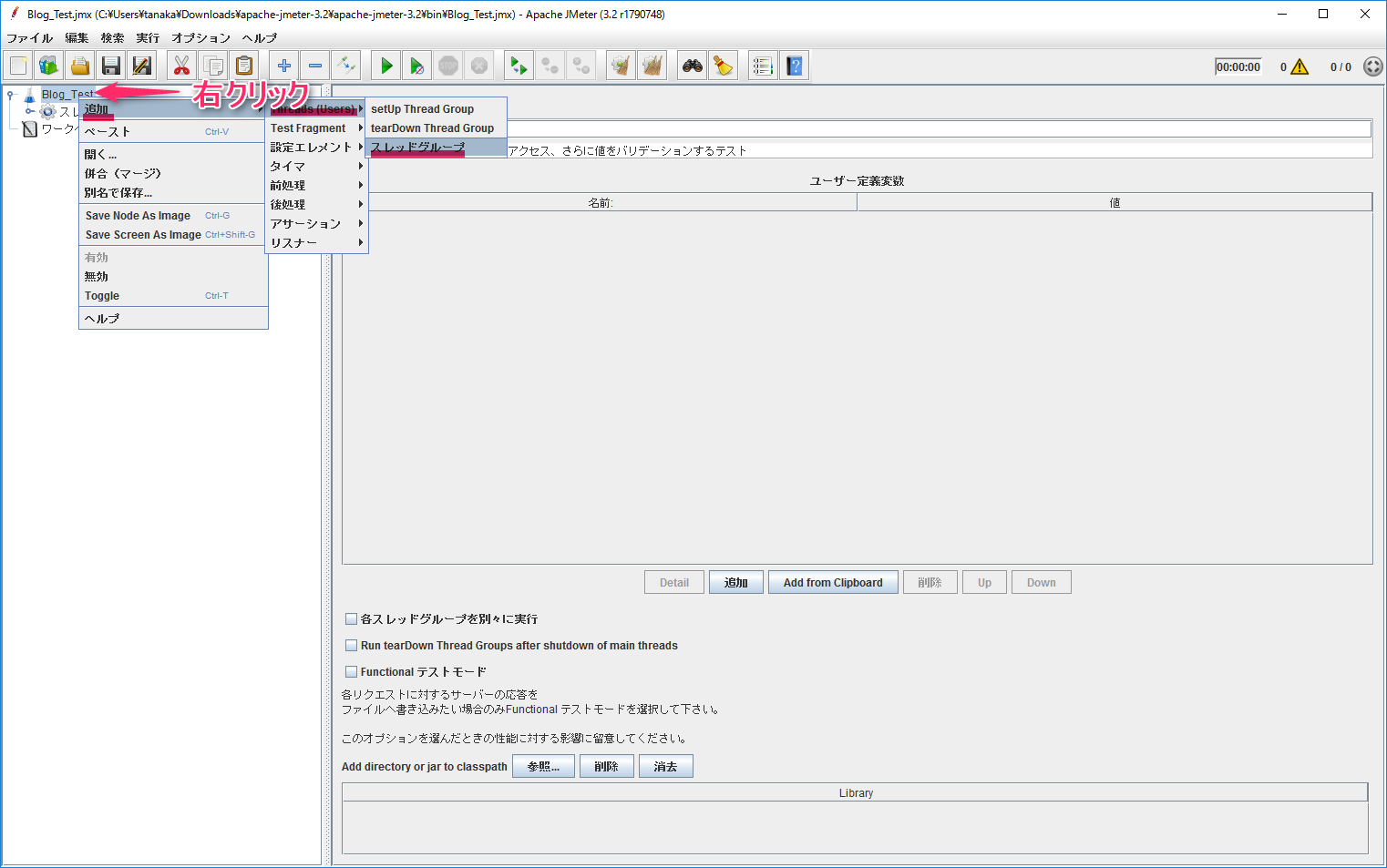Image resolution: width=1387 pixels, height=868 pixels.
Task: Open Search with the binoculars icon
Action: pos(693,66)
